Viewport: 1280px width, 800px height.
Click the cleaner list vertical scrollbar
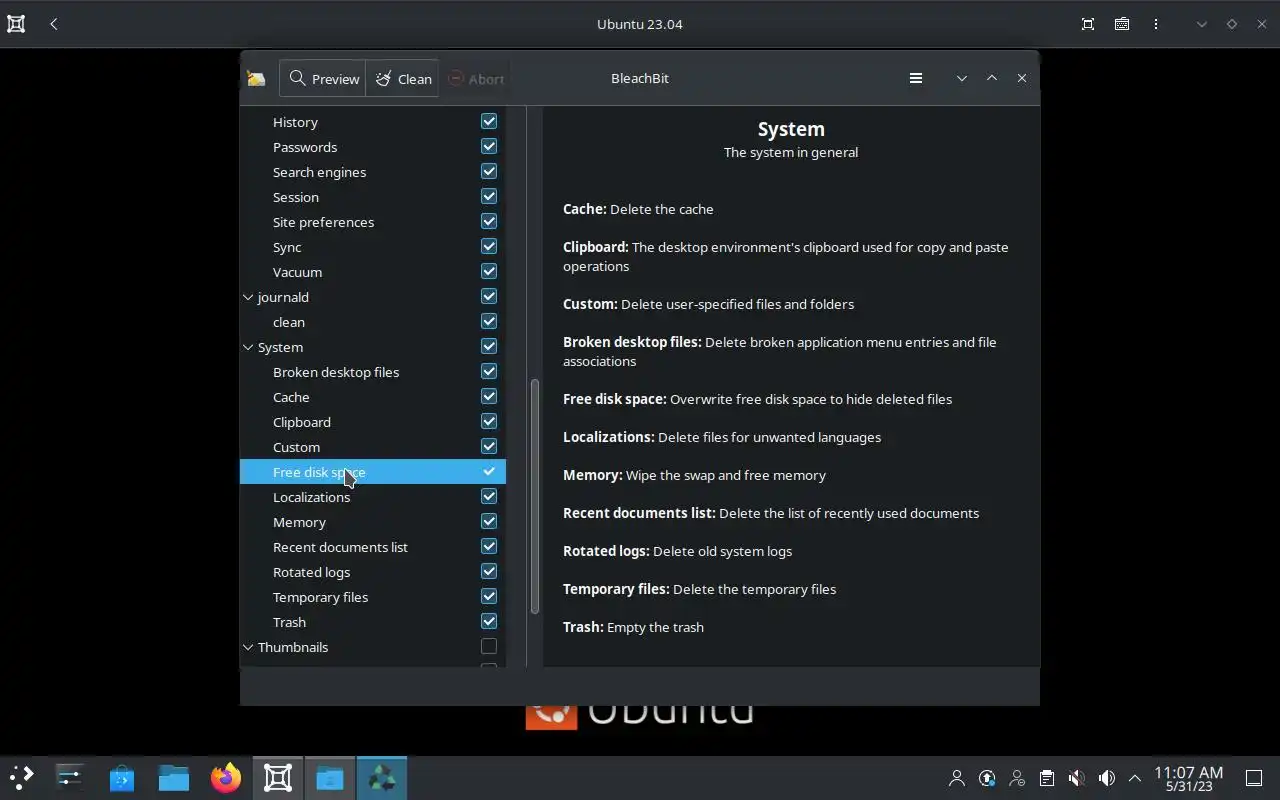coord(535,496)
